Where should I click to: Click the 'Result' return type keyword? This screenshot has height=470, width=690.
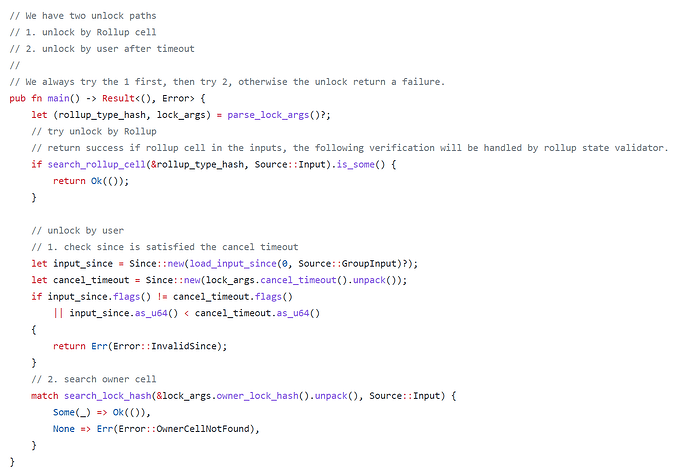pos(118,98)
